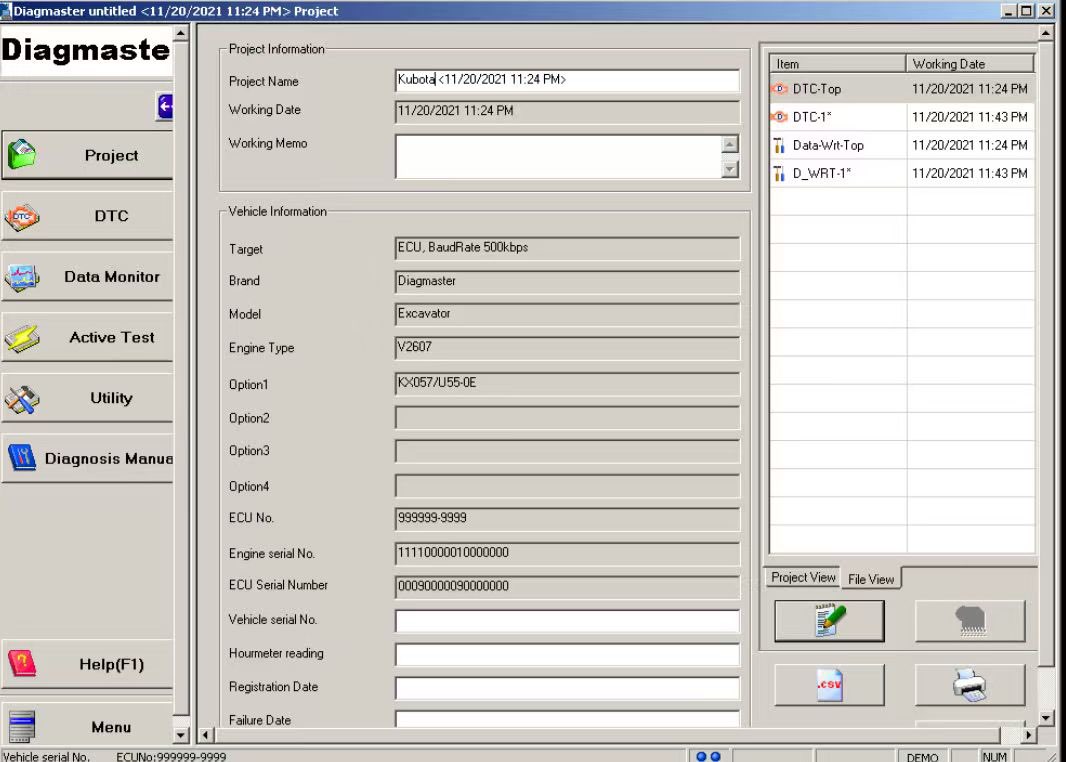Open the Project section in sidebar
This screenshot has width=1066, height=762.
coord(87,156)
